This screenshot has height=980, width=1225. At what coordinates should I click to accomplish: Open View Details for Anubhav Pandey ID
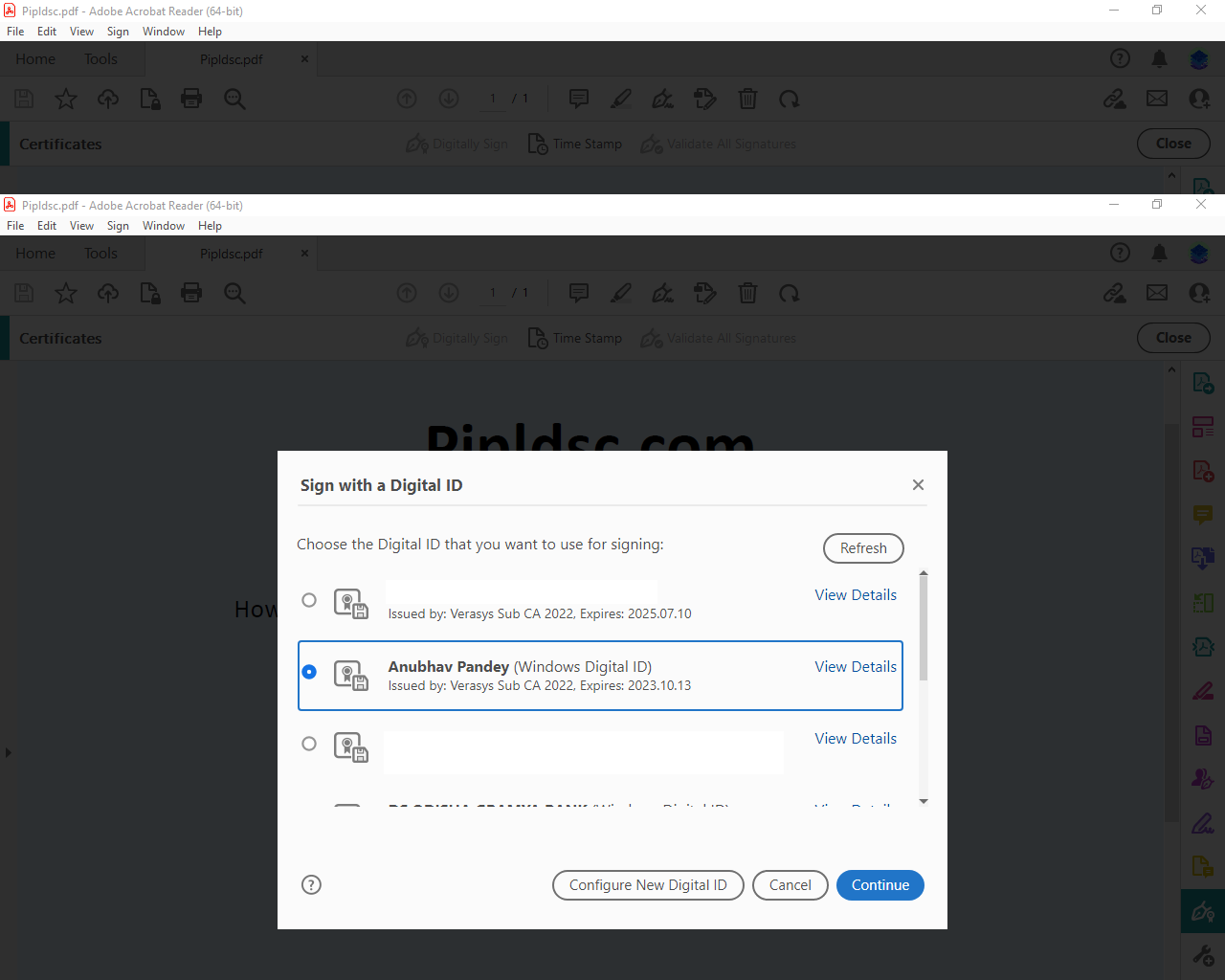tap(856, 667)
